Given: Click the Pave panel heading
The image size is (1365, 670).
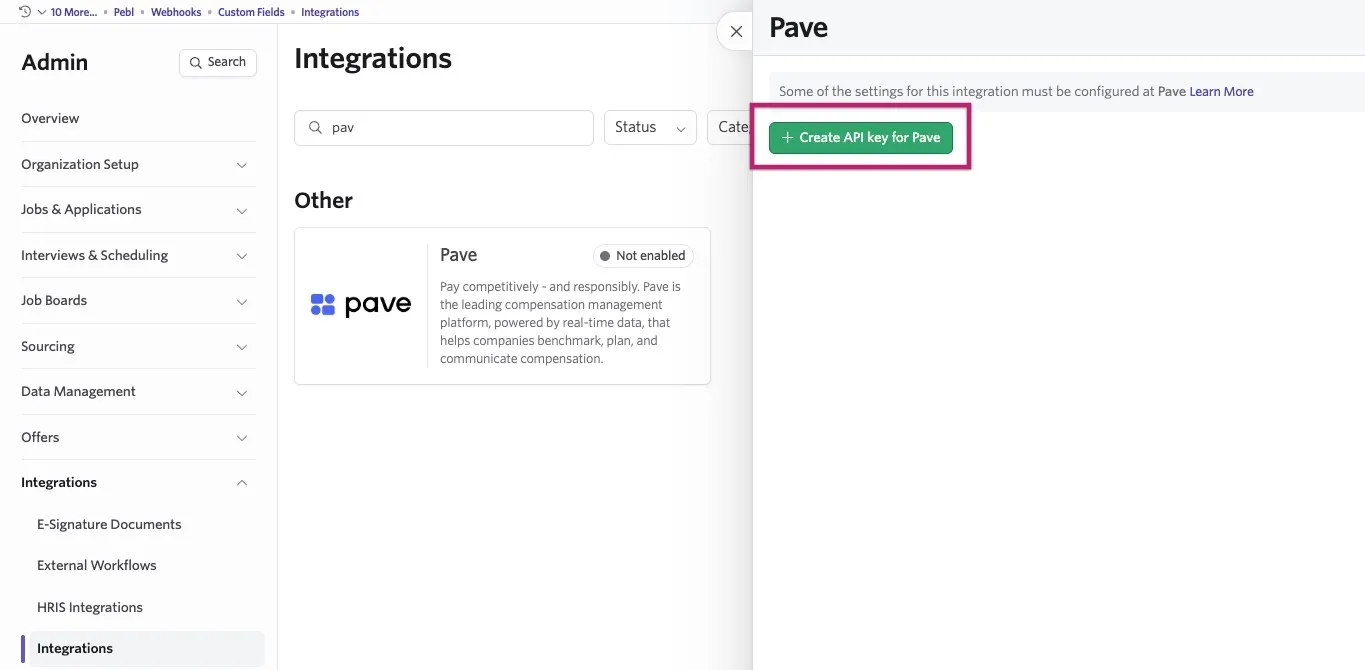Looking at the screenshot, I should point(798,28).
